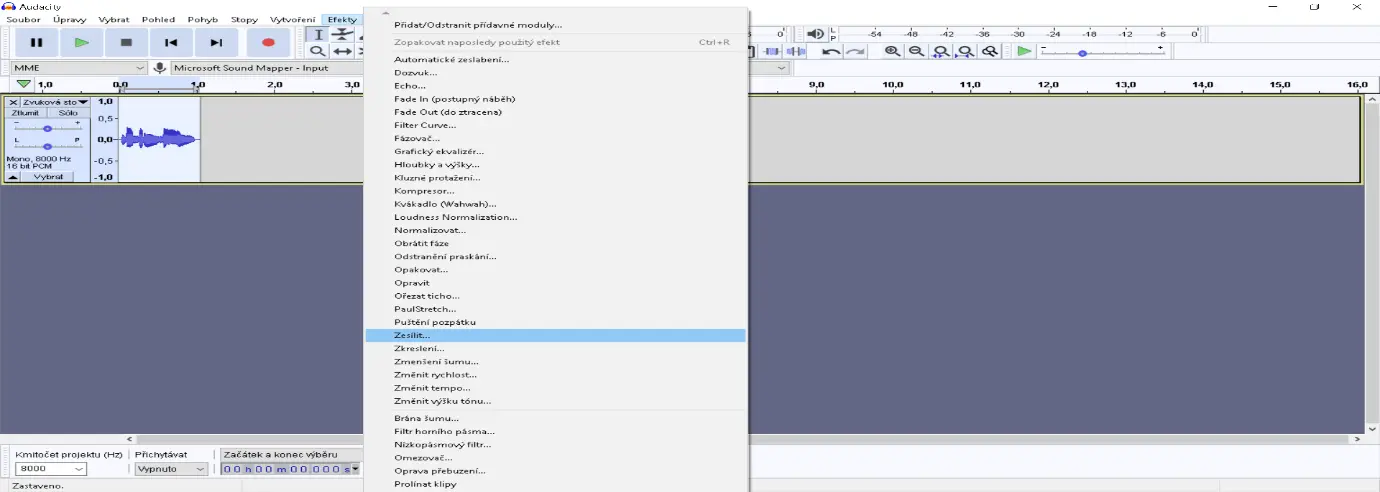This screenshot has height=492, width=1380.
Task: Undo the last action
Action: click(831, 51)
